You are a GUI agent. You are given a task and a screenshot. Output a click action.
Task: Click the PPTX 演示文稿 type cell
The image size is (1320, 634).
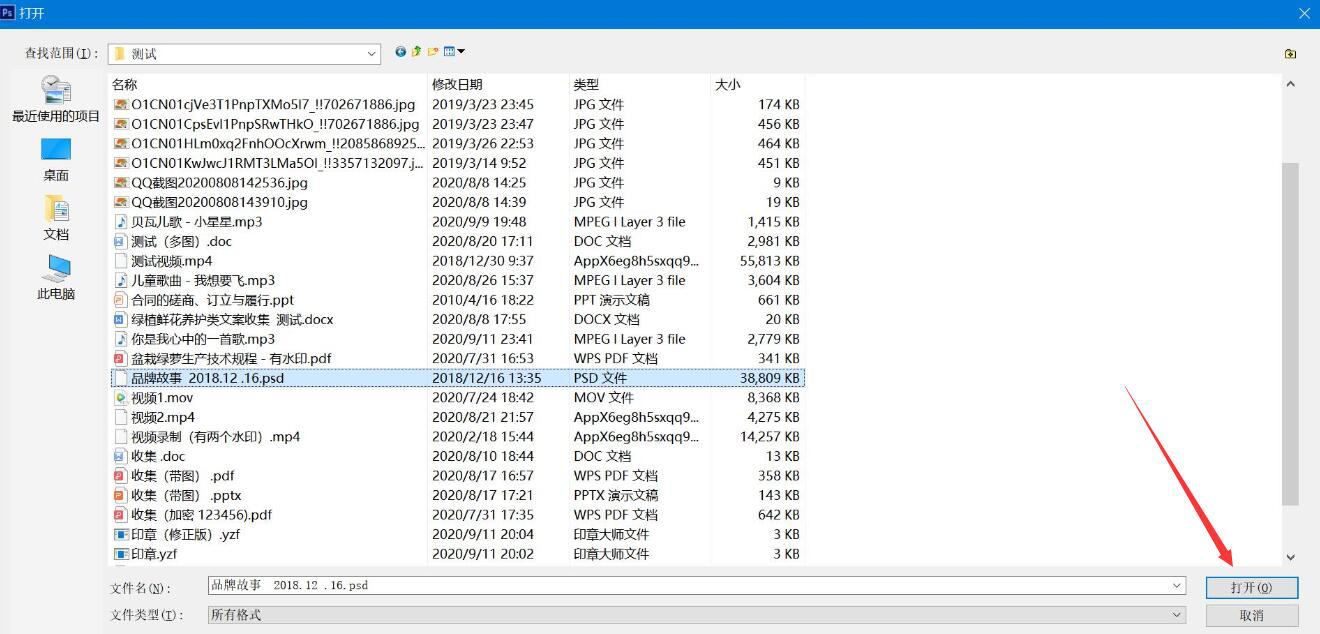[x=615, y=495]
